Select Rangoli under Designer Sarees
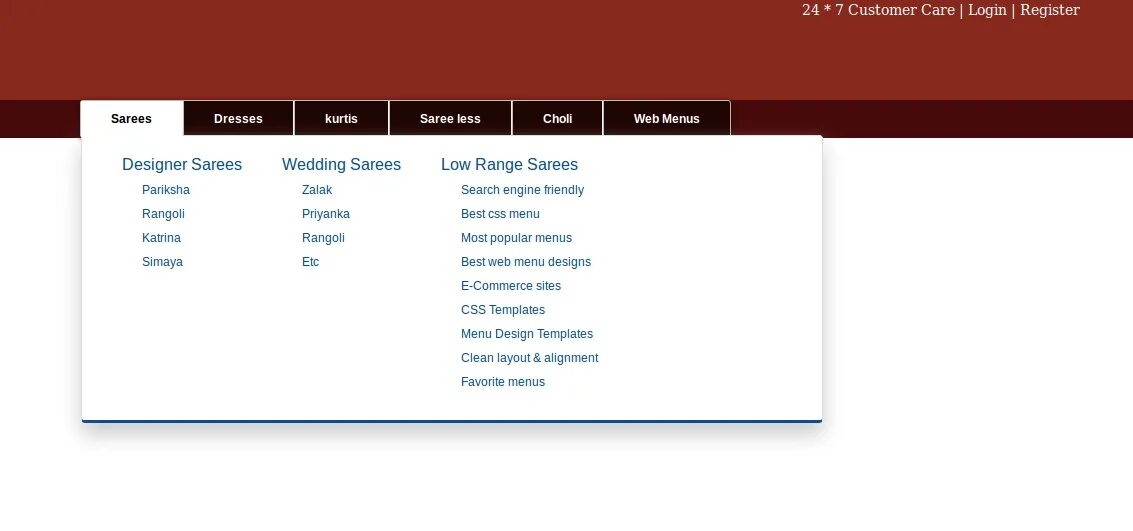Viewport: 1133px width, 531px height. 163,214
